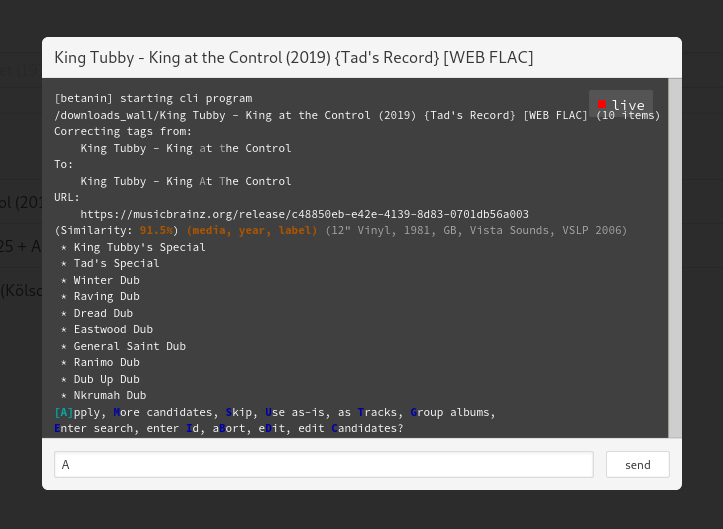Toggle the red live indicator
723x529 pixels.
[x=621, y=104]
